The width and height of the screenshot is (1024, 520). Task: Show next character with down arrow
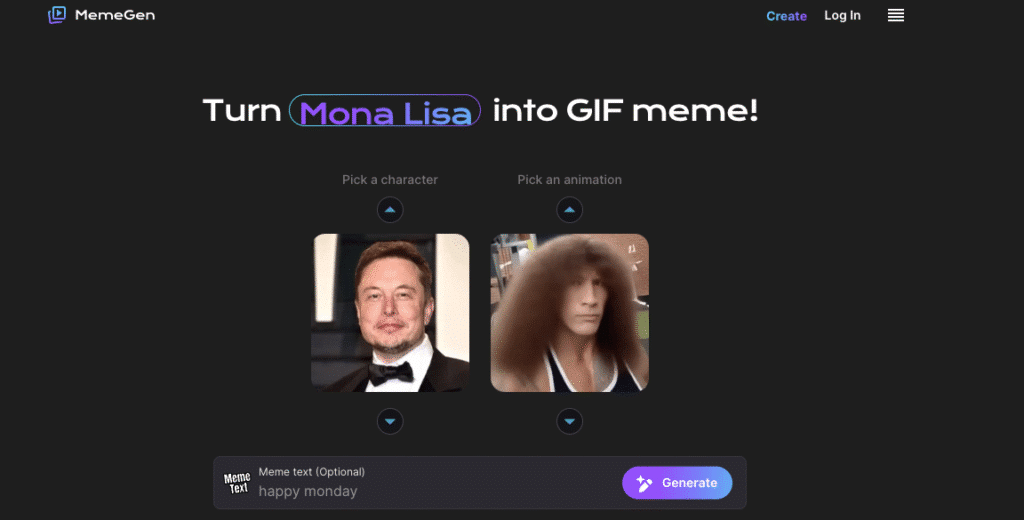(x=390, y=421)
